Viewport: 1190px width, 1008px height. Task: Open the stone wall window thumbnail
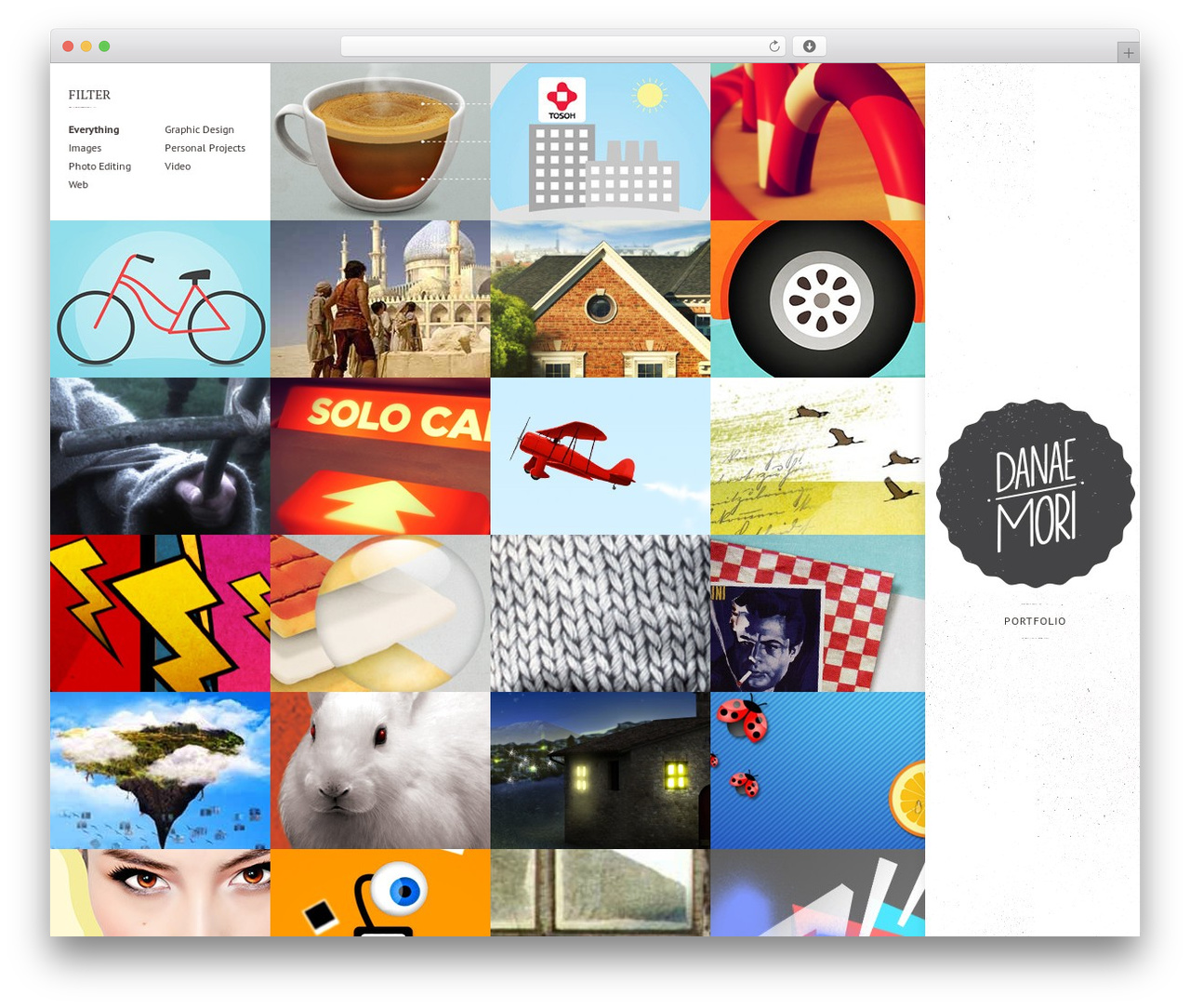coord(601,893)
